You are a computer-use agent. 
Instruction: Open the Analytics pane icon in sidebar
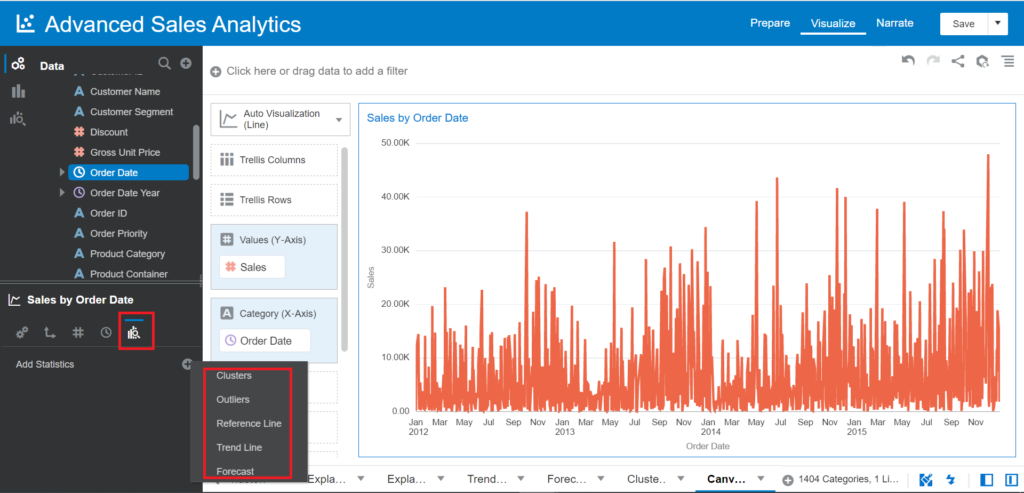tap(18, 118)
